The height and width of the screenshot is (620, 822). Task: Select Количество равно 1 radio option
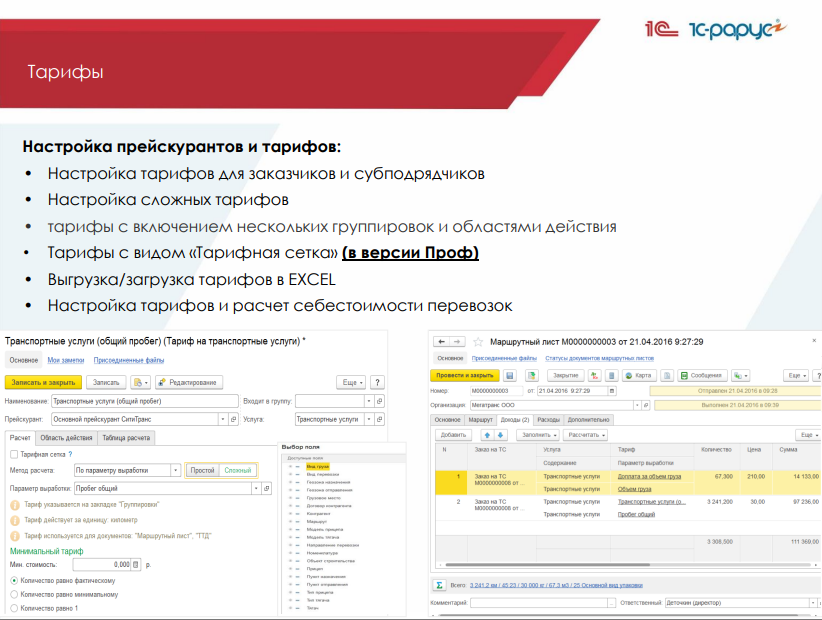(13, 607)
